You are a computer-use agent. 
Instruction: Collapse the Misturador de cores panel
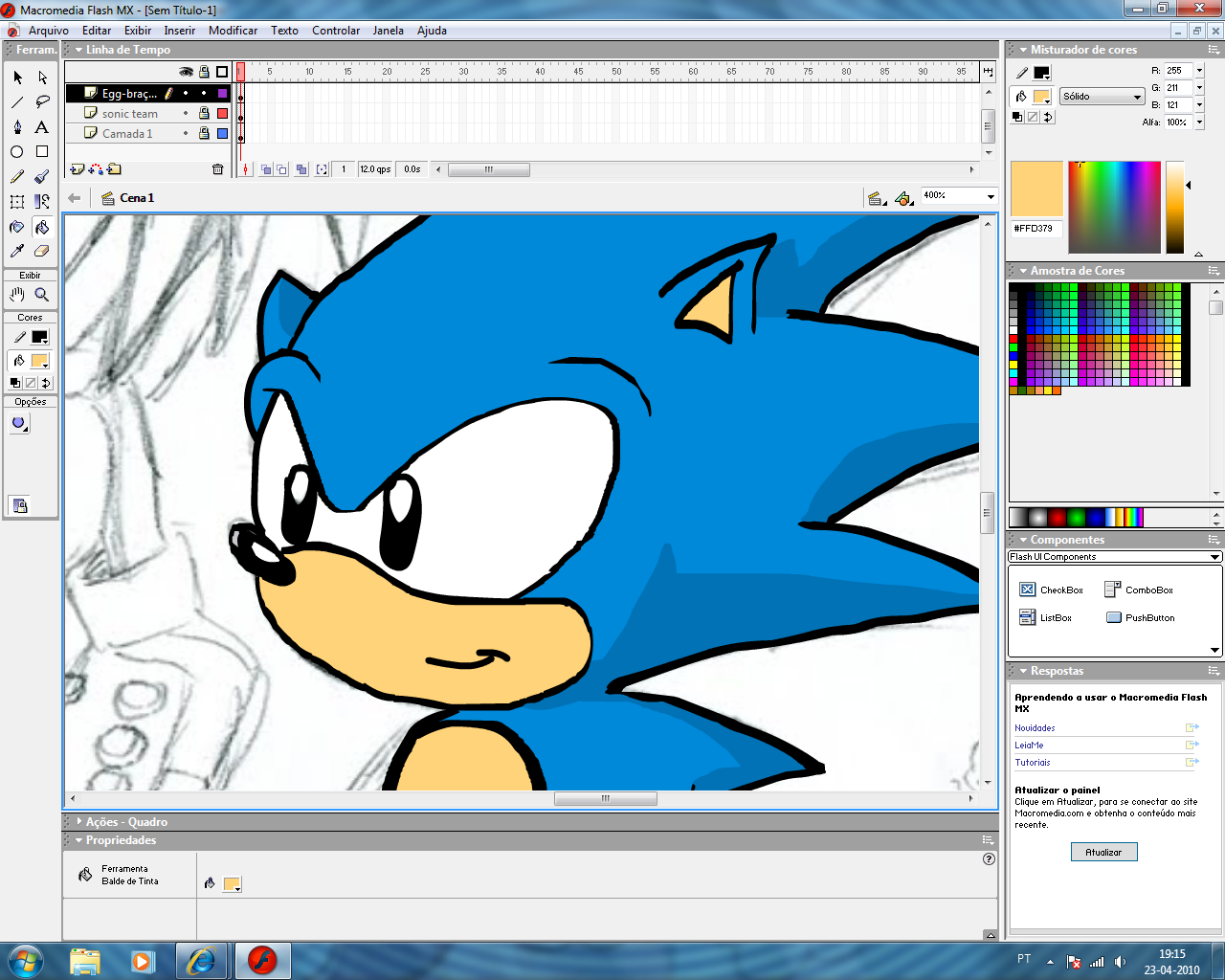[x=1023, y=50]
